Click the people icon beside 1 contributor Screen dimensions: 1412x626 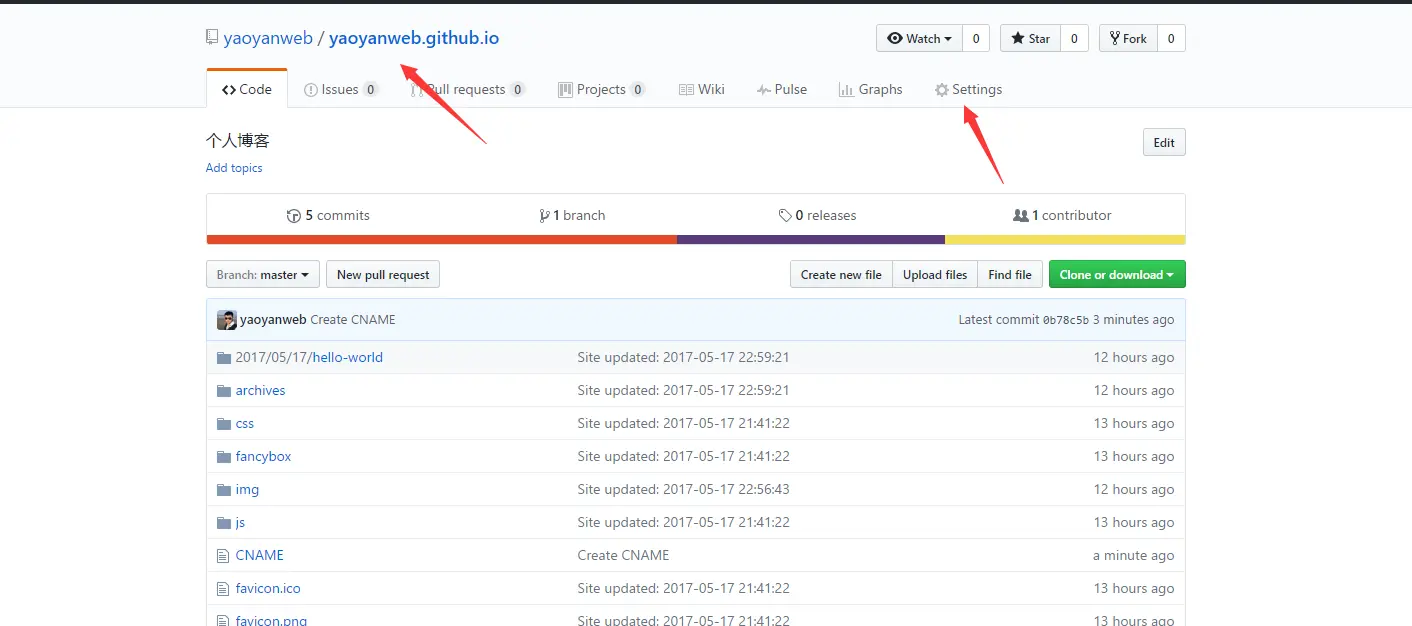click(1021, 215)
